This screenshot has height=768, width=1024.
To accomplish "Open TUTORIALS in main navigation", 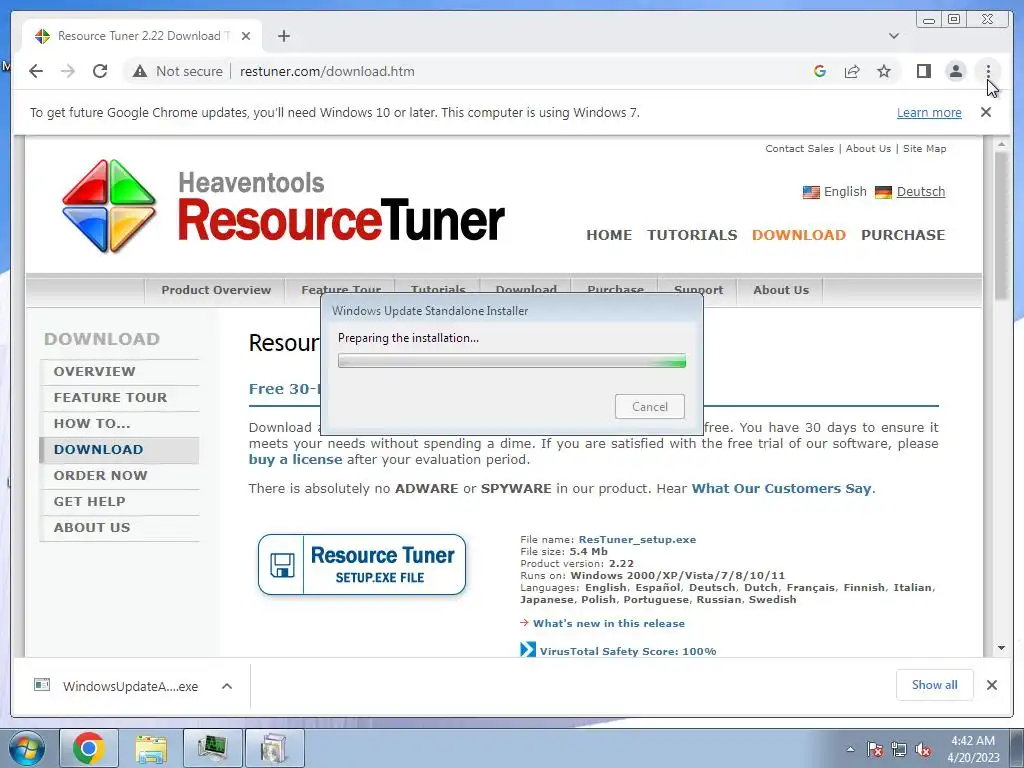I will click(x=692, y=235).
